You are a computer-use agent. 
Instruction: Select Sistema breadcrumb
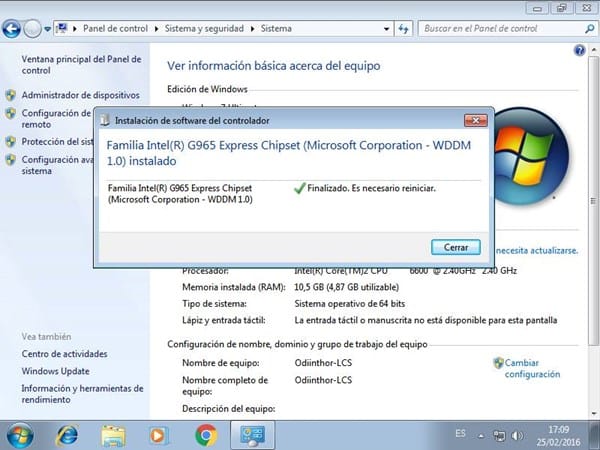point(276,29)
